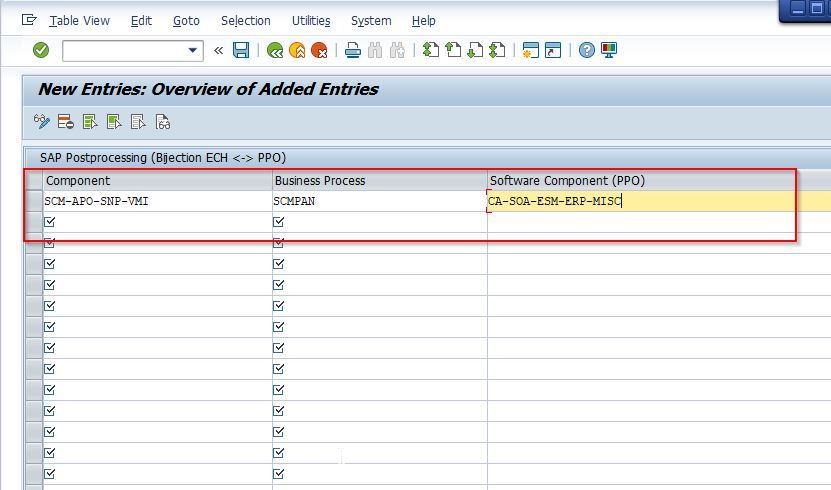Collapse the command field with « arrows

click(218, 51)
